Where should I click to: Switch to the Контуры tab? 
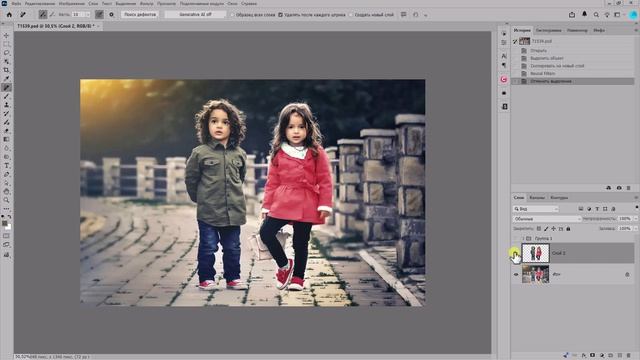pyautogui.click(x=559, y=198)
